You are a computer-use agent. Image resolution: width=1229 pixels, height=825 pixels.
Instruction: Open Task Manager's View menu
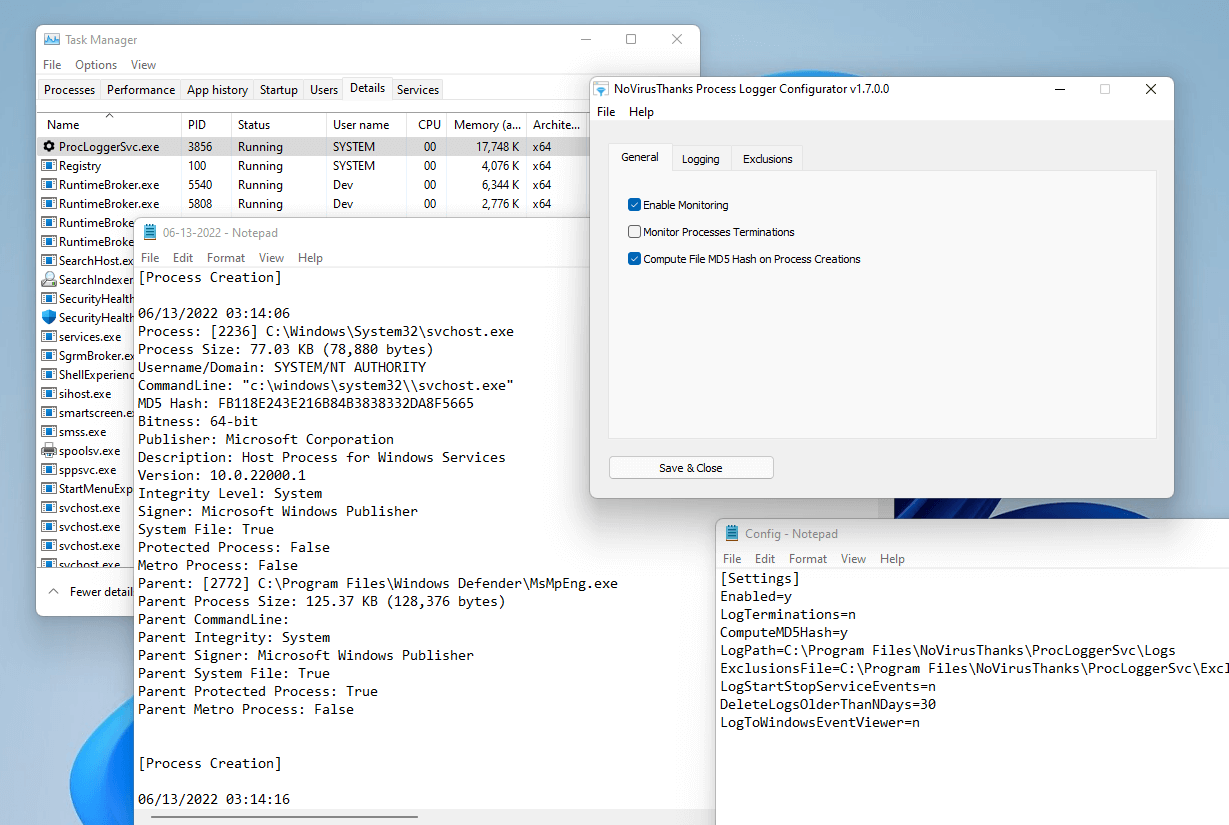143,65
